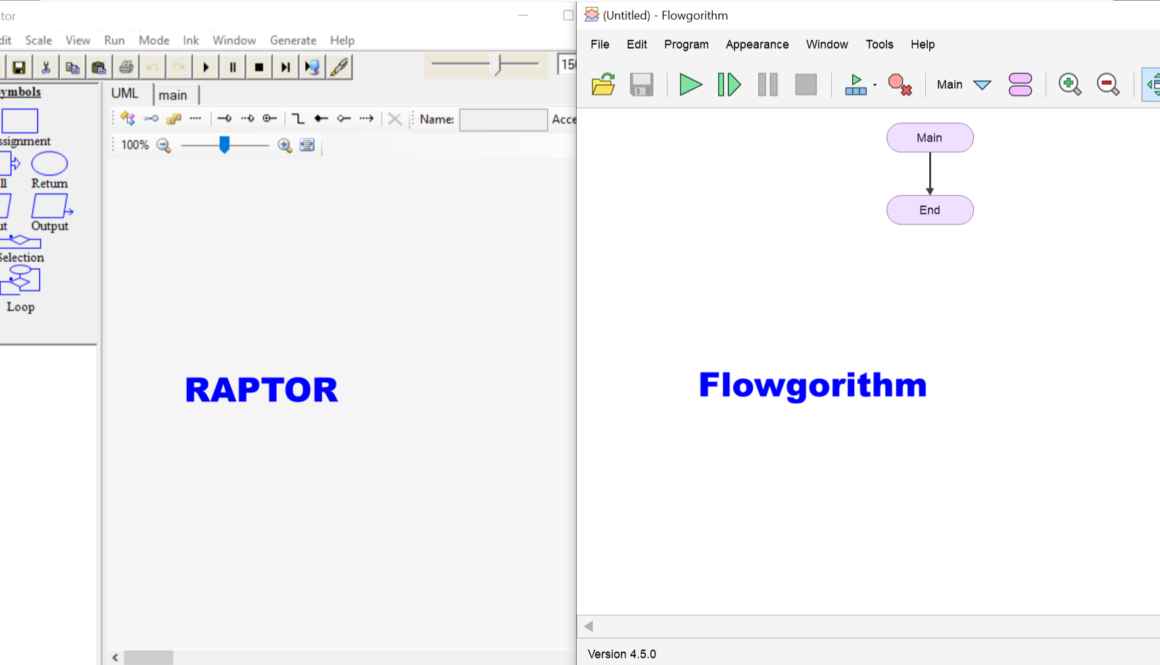Print the RAPTOR flowchart

[x=126, y=67]
